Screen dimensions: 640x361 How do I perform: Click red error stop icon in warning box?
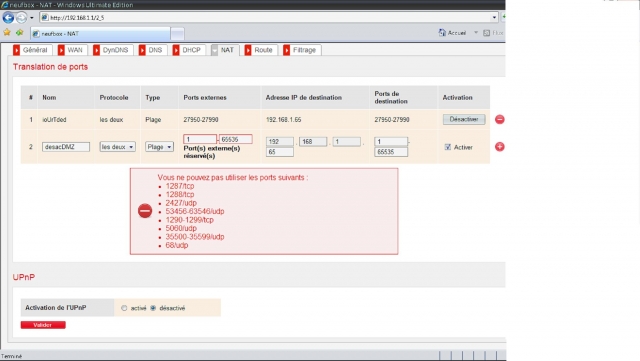pos(145,211)
